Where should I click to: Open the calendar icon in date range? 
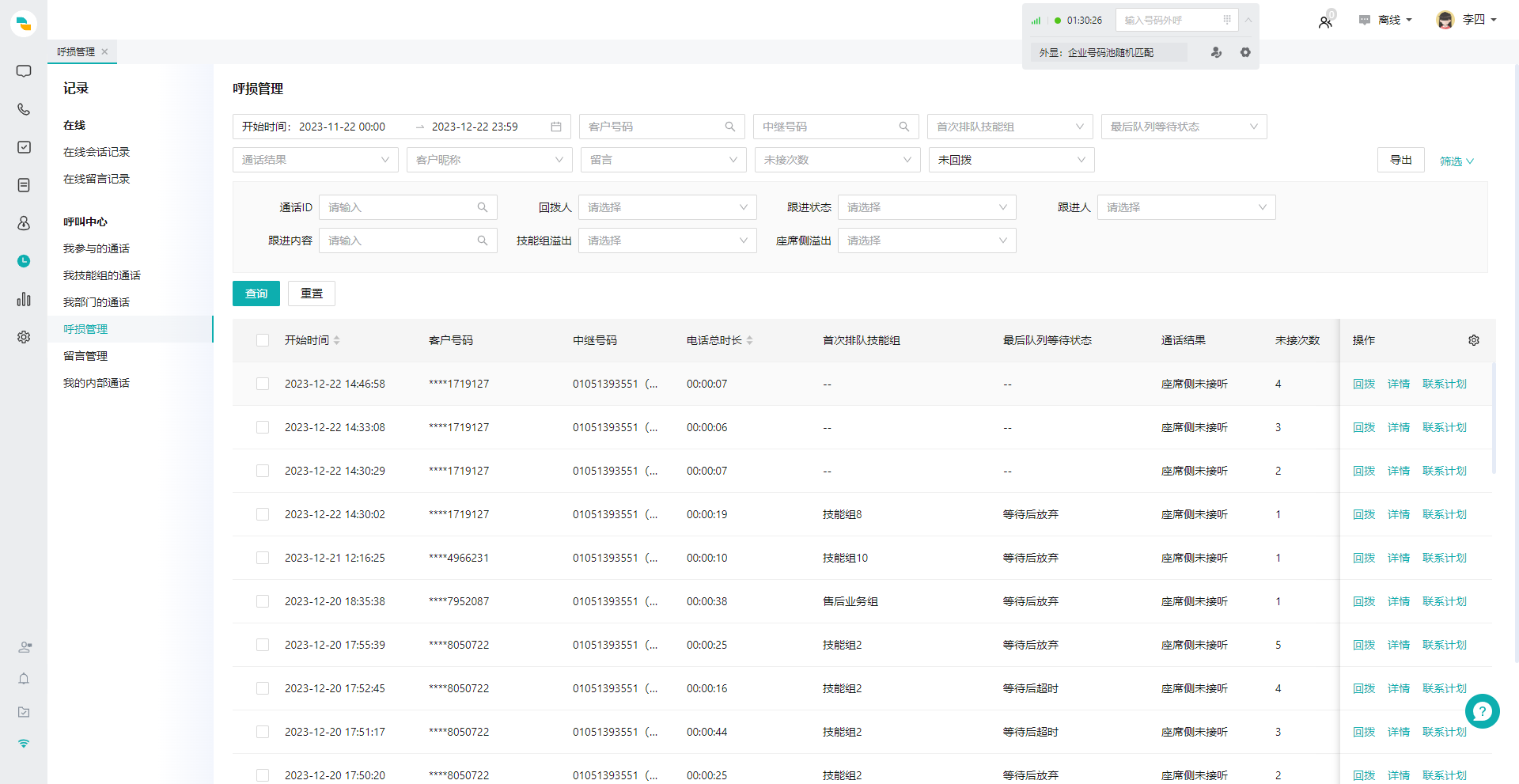[x=556, y=127]
